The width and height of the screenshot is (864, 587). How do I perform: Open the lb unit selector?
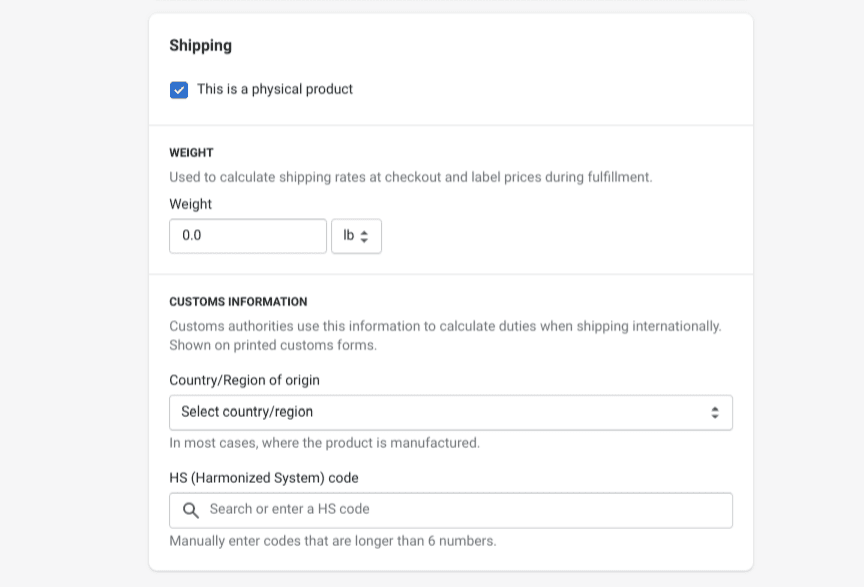click(x=357, y=236)
